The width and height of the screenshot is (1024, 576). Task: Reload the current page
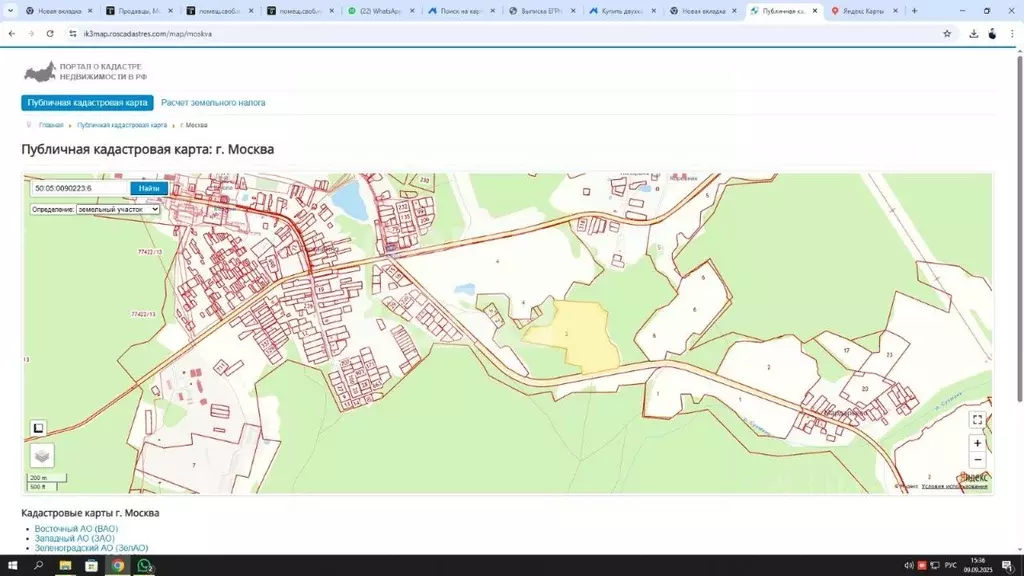pyautogui.click(x=50, y=33)
